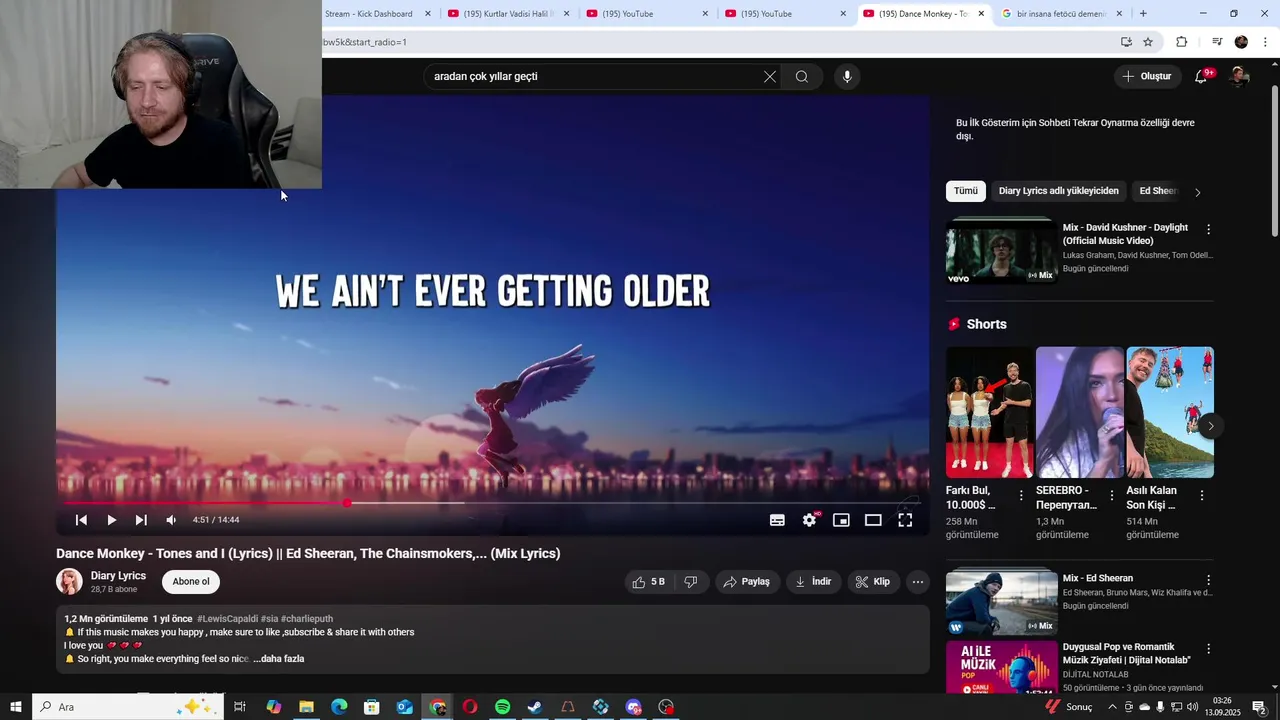Show next Shorts with arrow
The image size is (1280, 720).
[1210, 426]
